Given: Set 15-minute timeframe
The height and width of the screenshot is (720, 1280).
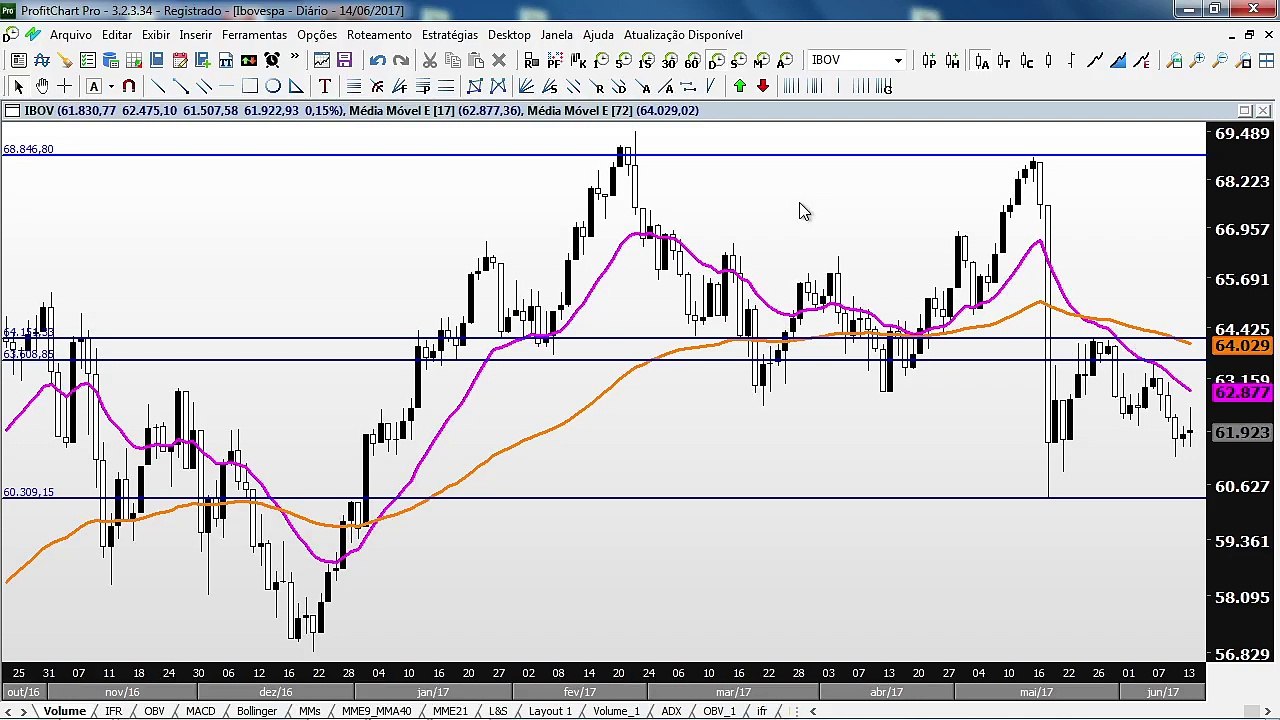Looking at the screenshot, I should (647, 60).
